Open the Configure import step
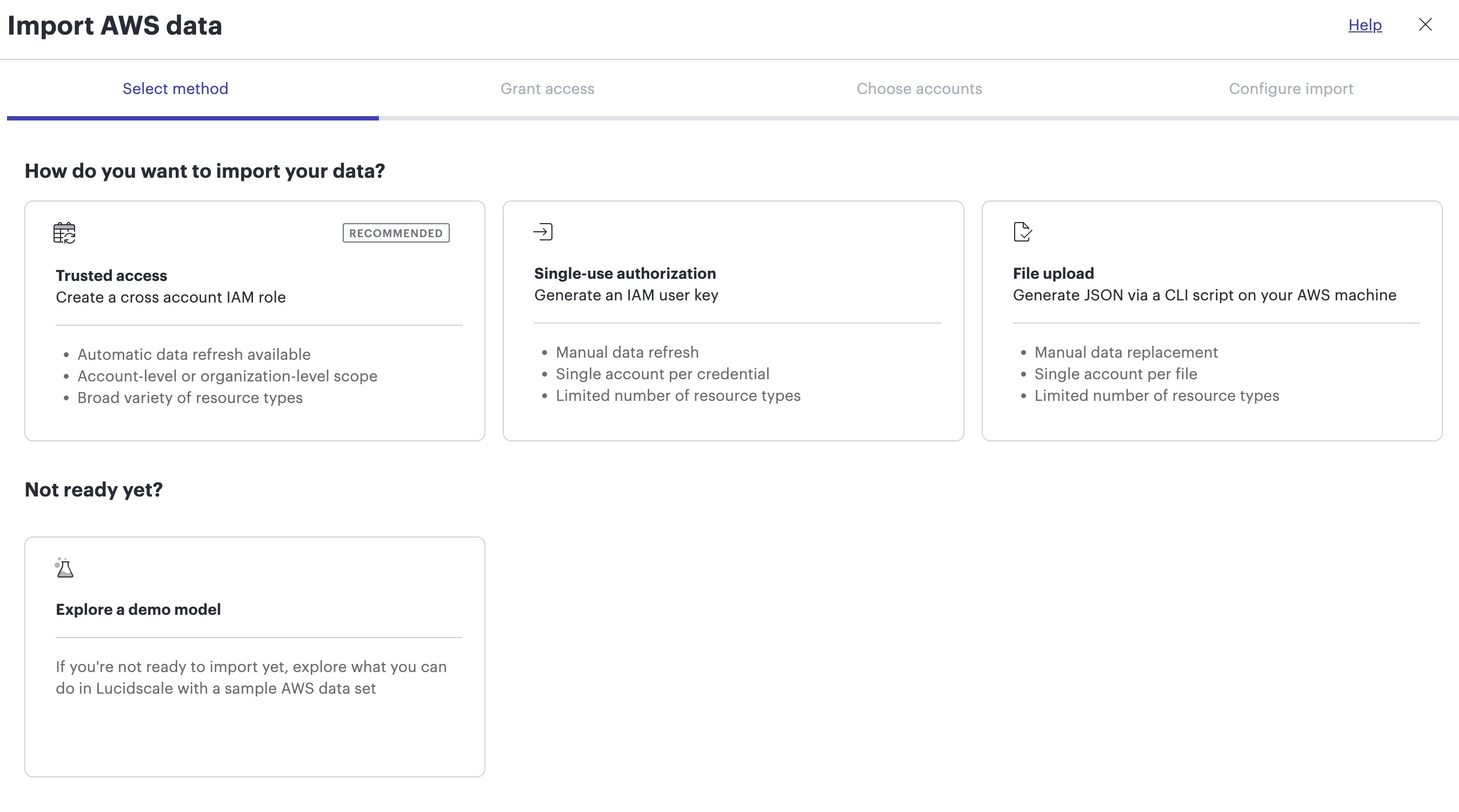 pyautogui.click(x=1291, y=88)
